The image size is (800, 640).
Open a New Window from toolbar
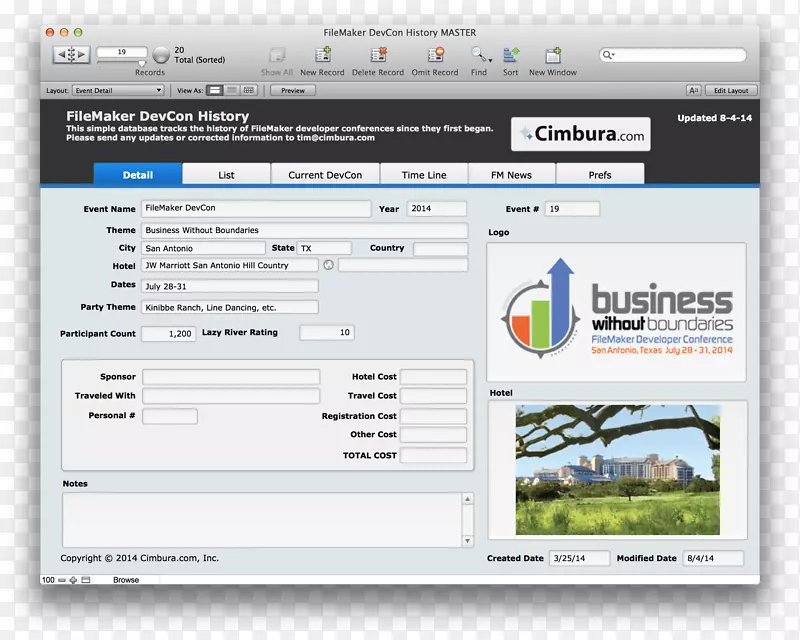tap(552, 56)
